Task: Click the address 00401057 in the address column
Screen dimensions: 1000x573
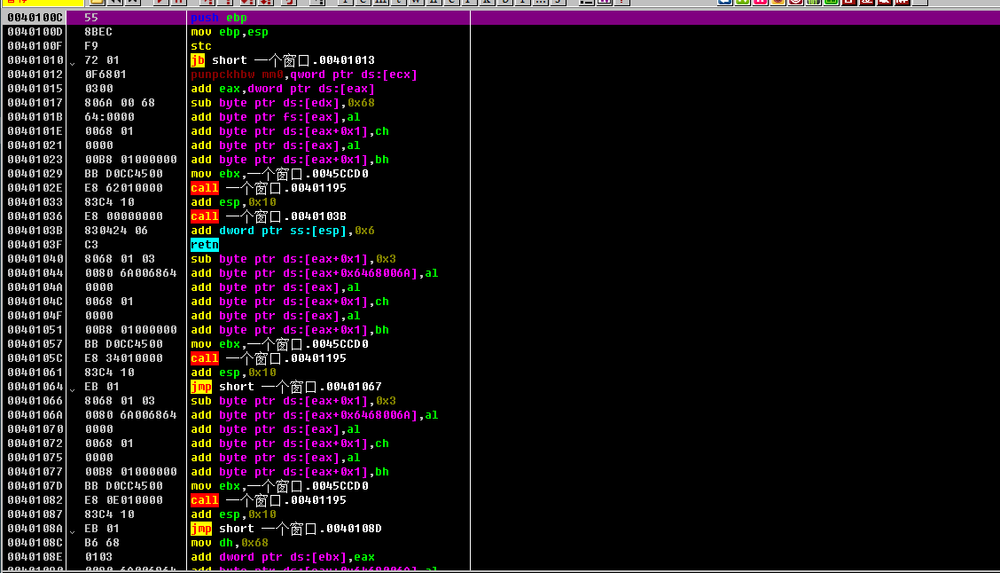Action: click(35, 344)
